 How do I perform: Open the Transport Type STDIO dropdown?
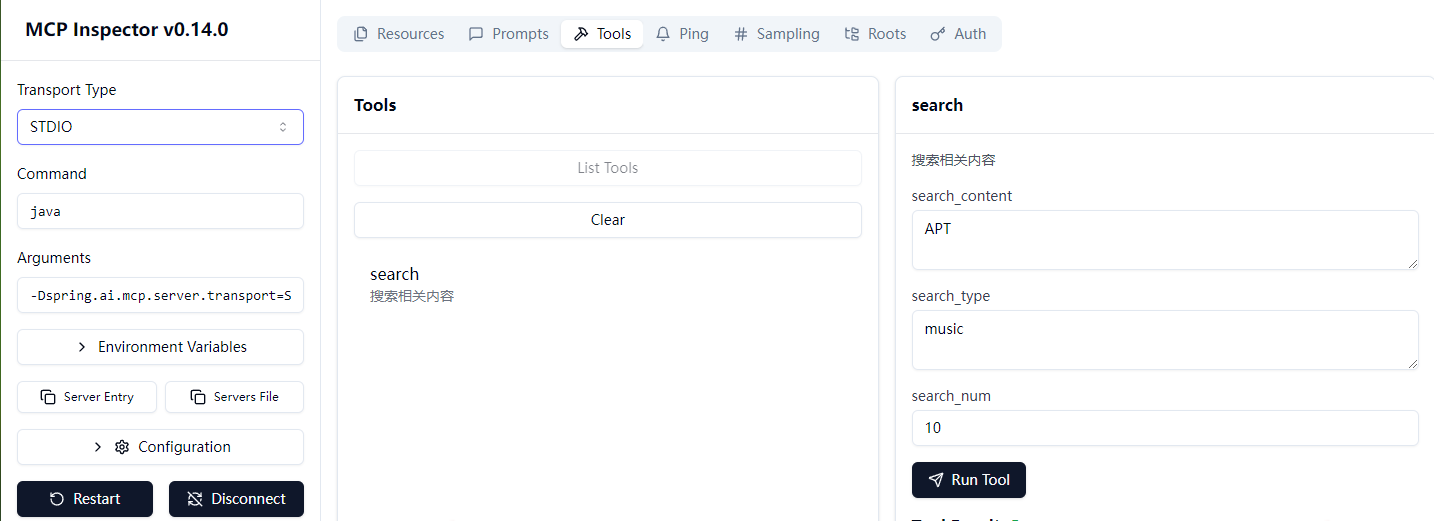[x=160, y=127]
